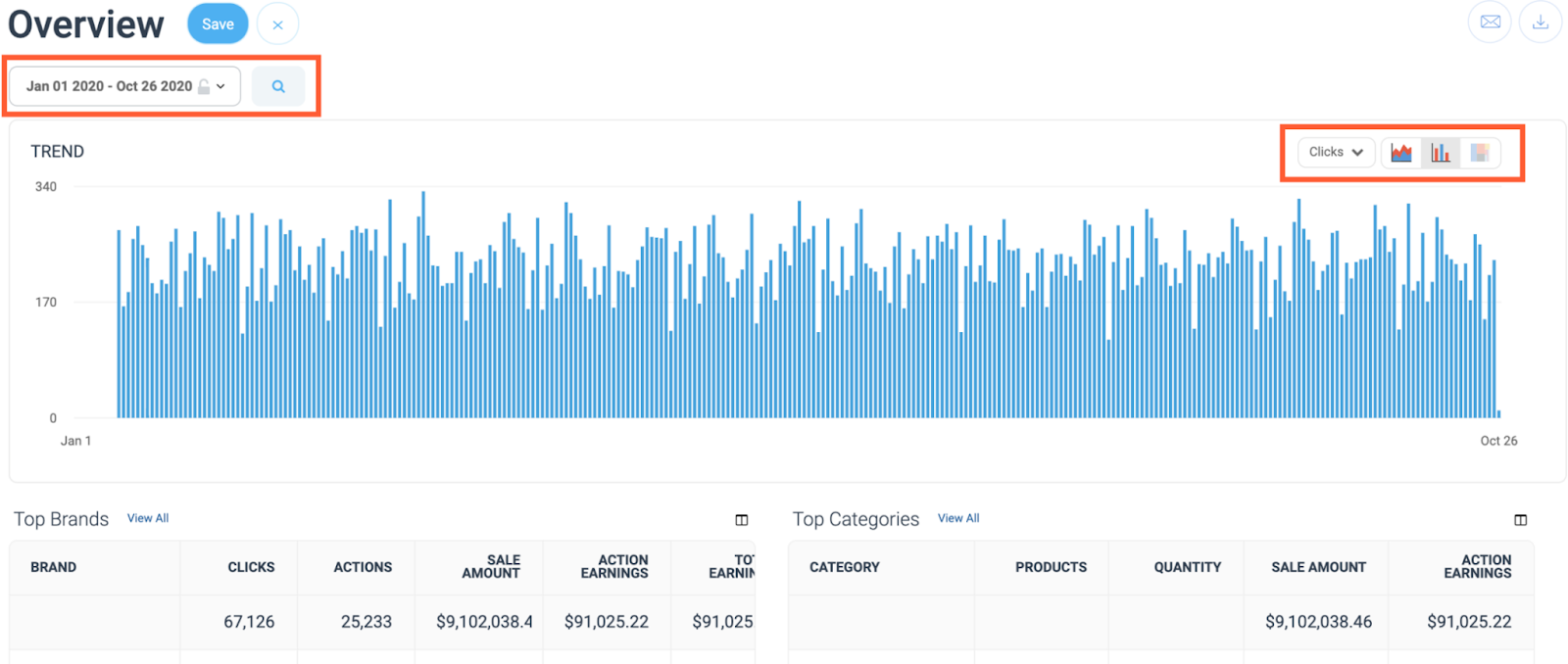Click the column layout icon in Top Brands
Screen dimensions: 1568x664
click(x=742, y=520)
